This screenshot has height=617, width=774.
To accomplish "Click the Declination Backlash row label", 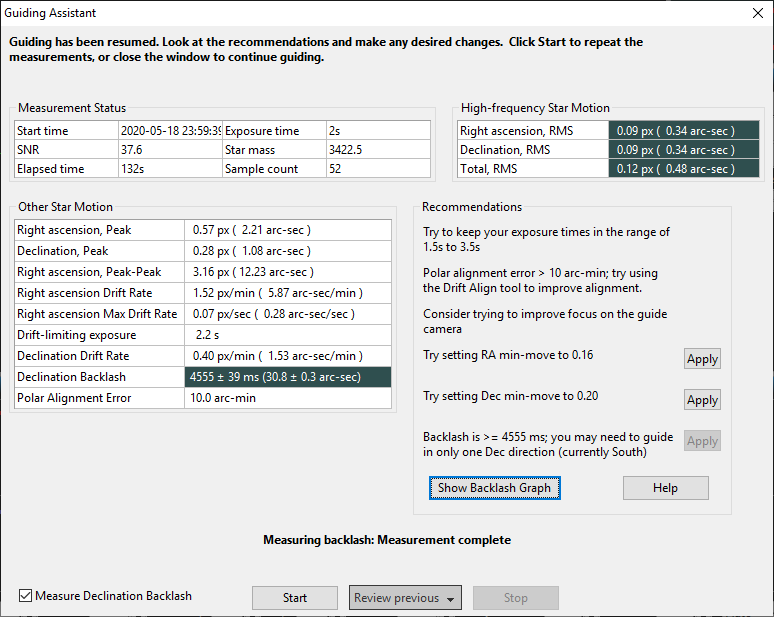I will [x=100, y=377].
